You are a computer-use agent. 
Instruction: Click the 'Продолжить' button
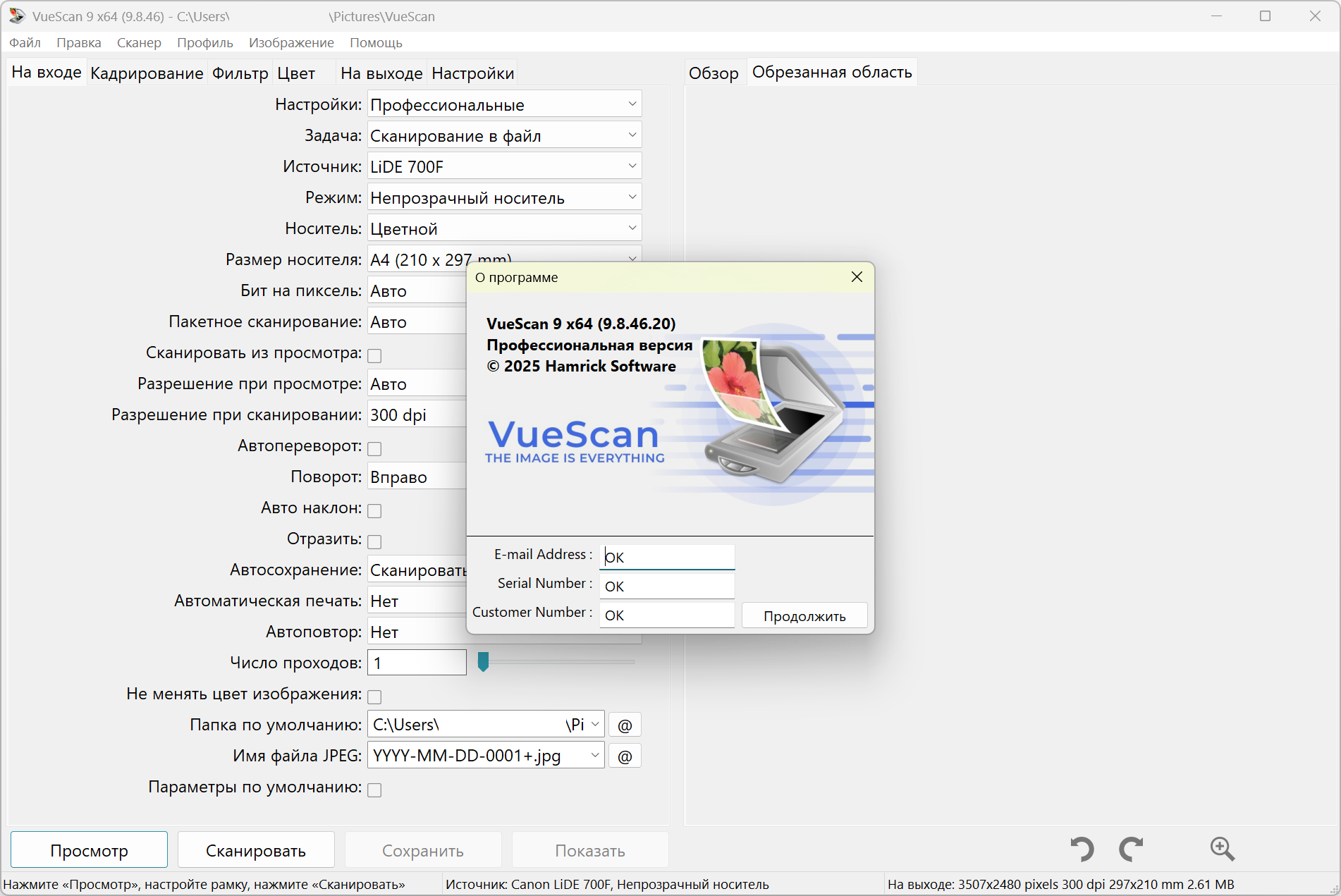click(804, 615)
